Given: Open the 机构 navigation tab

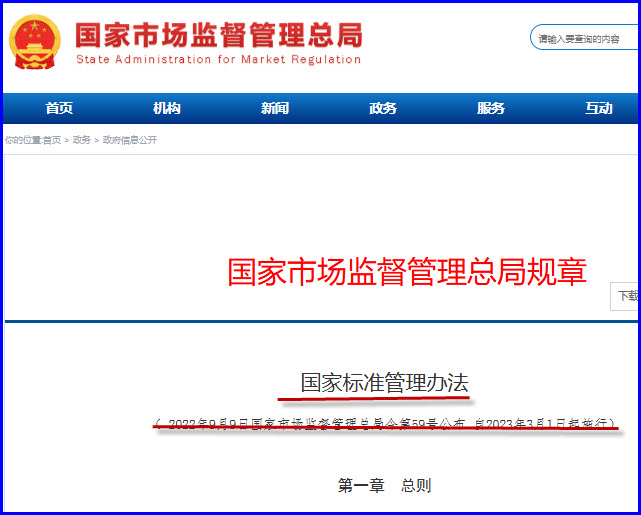Looking at the screenshot, I should click(x=167, y=108).
